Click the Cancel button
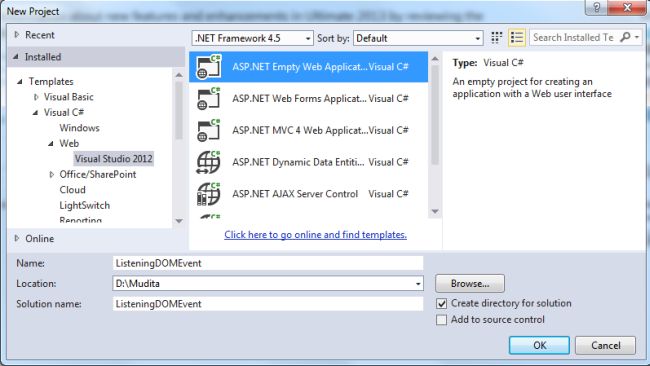 pyautogui.click(x=605, y=345)
